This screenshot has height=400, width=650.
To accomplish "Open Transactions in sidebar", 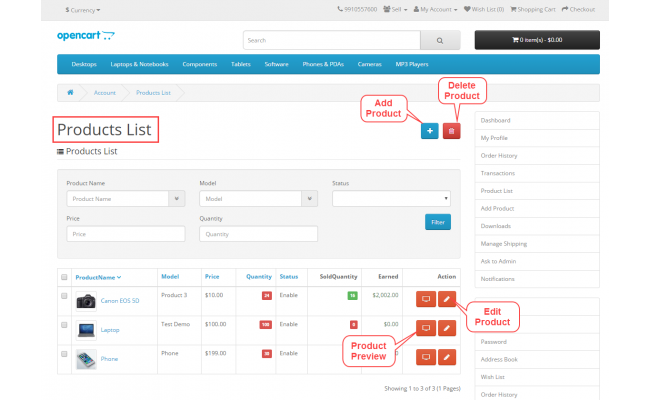I will coord(537,173).
